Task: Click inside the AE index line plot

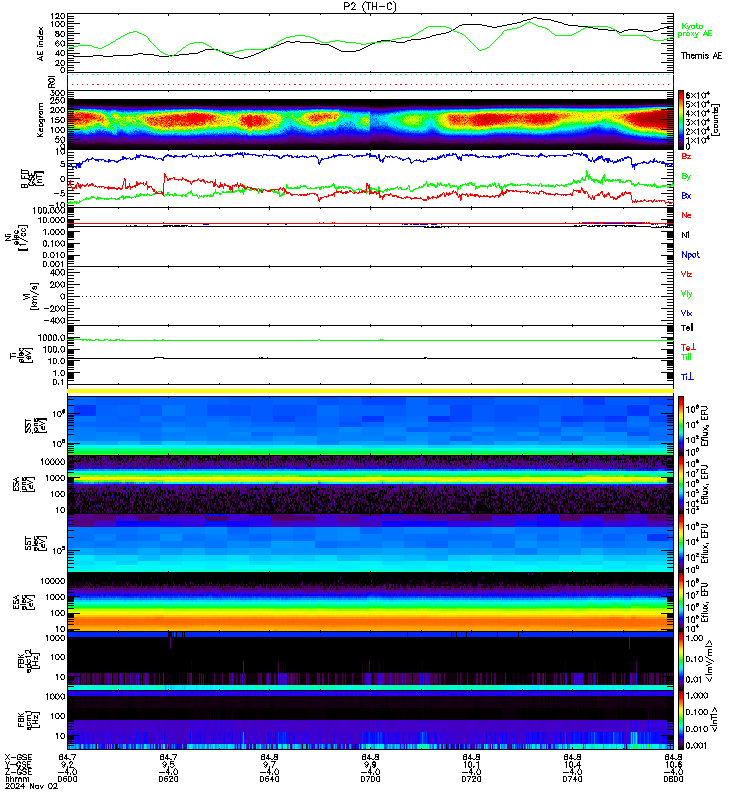Action: coord(370,43)
